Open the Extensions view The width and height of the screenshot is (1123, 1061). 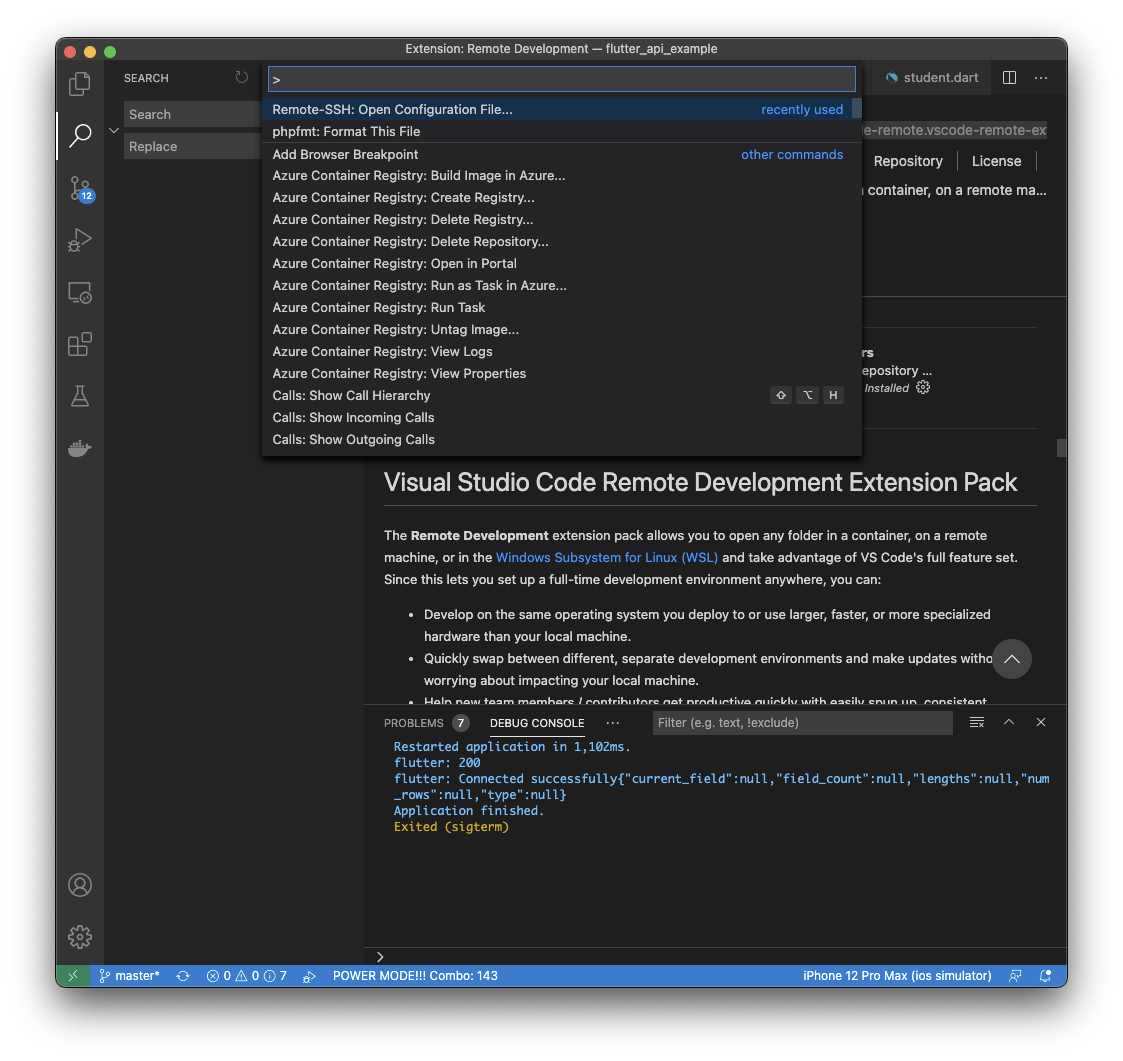(x=79, y=344)
